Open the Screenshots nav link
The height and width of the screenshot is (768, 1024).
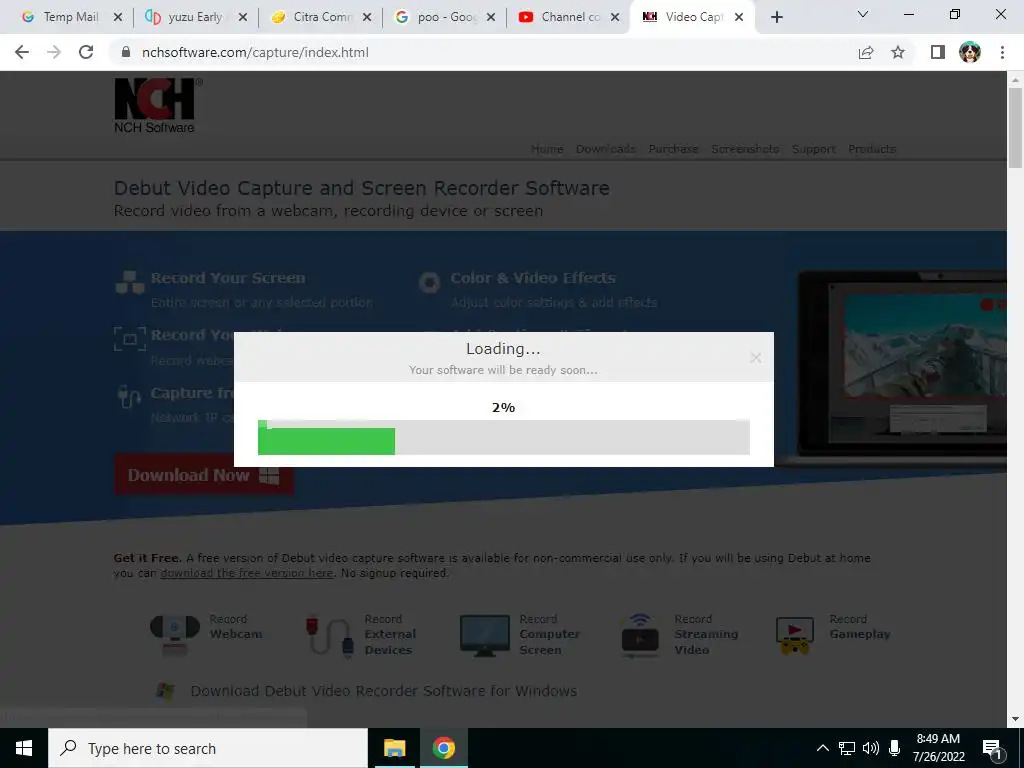tap(745, 149)
